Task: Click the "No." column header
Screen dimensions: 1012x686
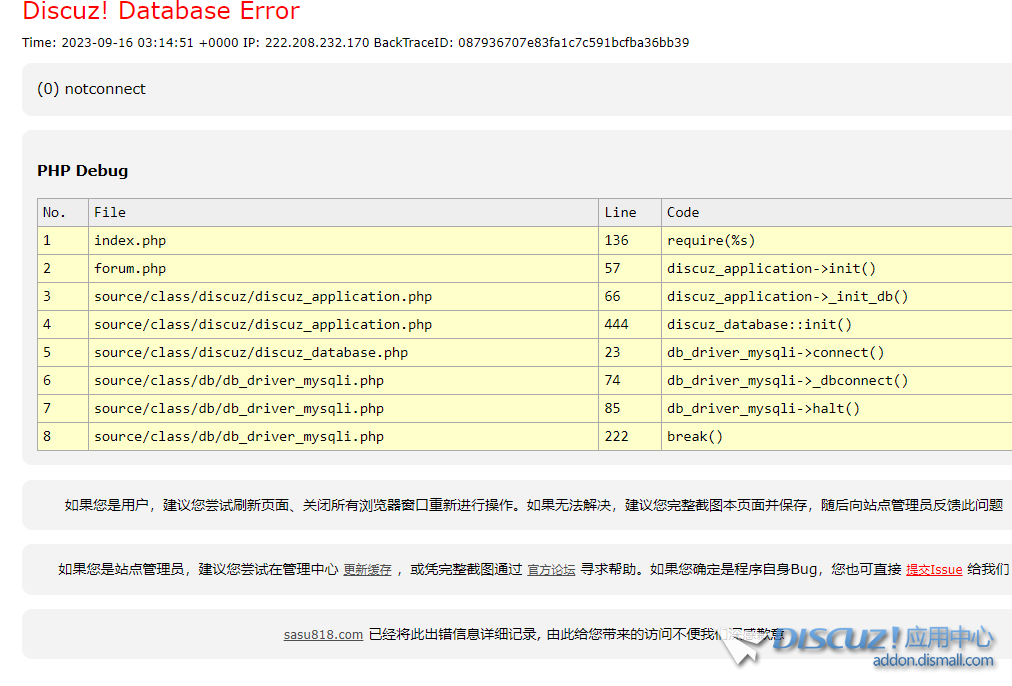Action: point(63,212)
